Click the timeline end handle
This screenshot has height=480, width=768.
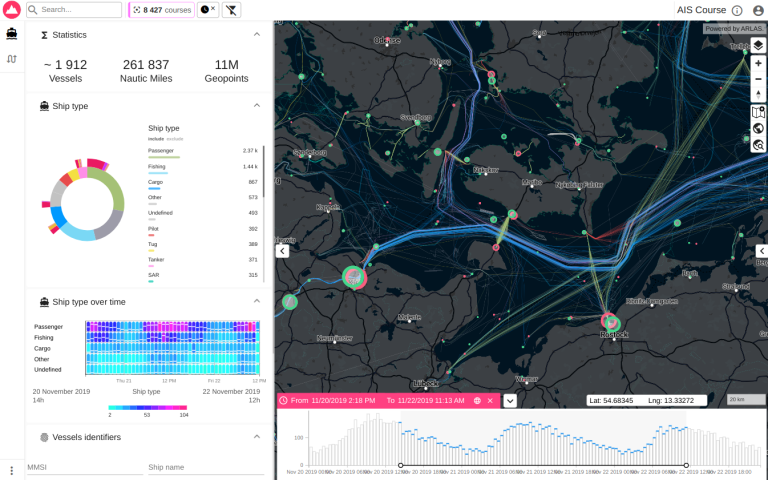click(686, 465)
